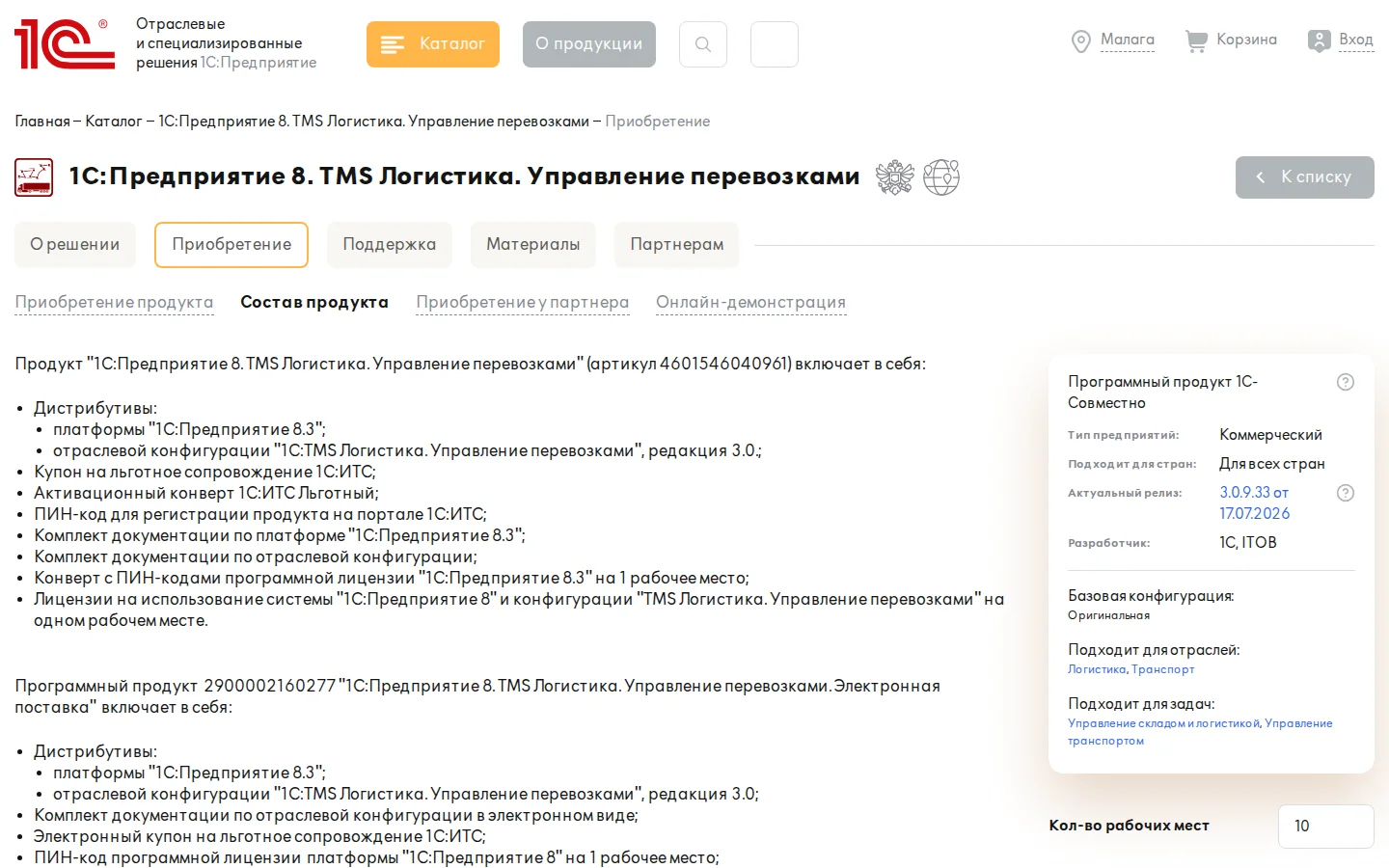Click help icon next to Актуальный релиз

(x=1346, y=493)
